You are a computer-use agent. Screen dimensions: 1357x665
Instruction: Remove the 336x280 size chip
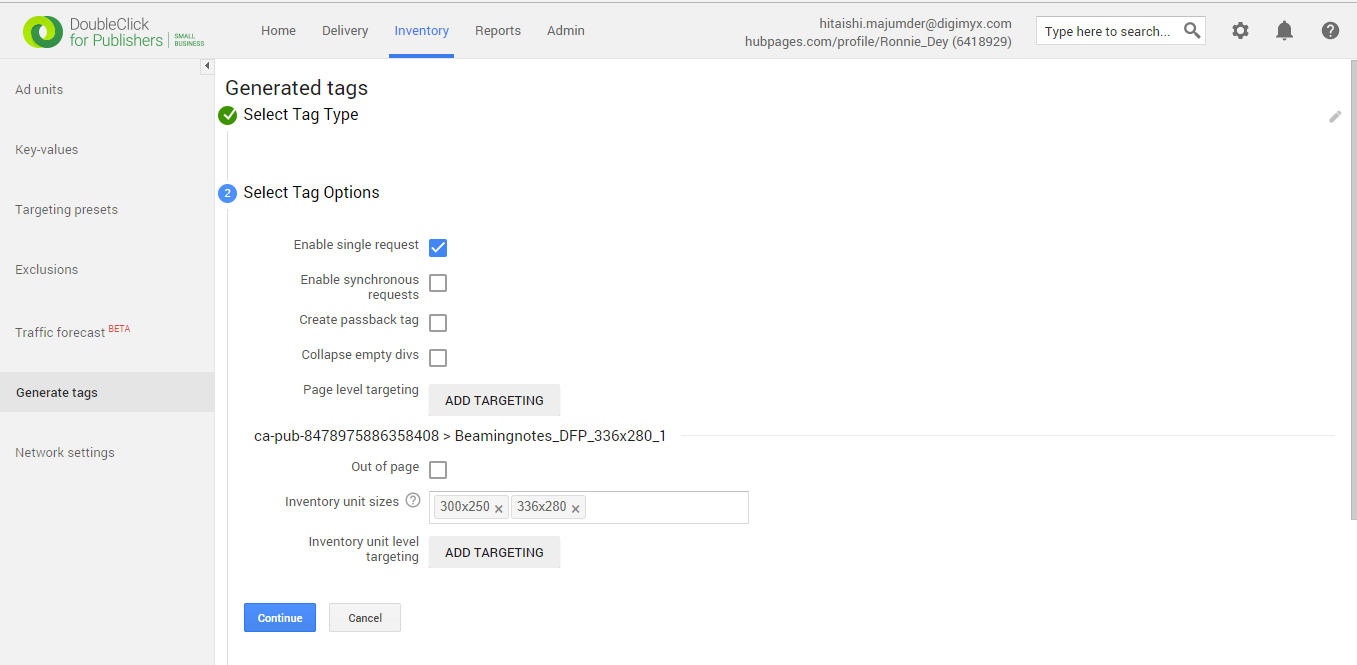click(x=575, y=508)
